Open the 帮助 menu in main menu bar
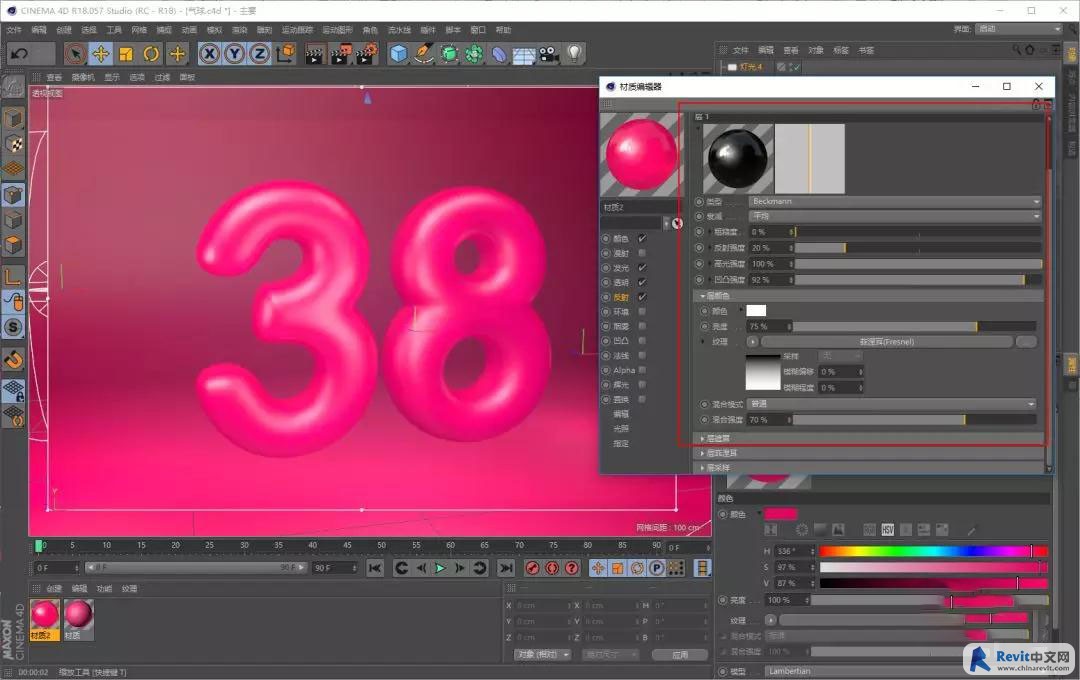Viewport: 1080px width, 680px height. 503,30
